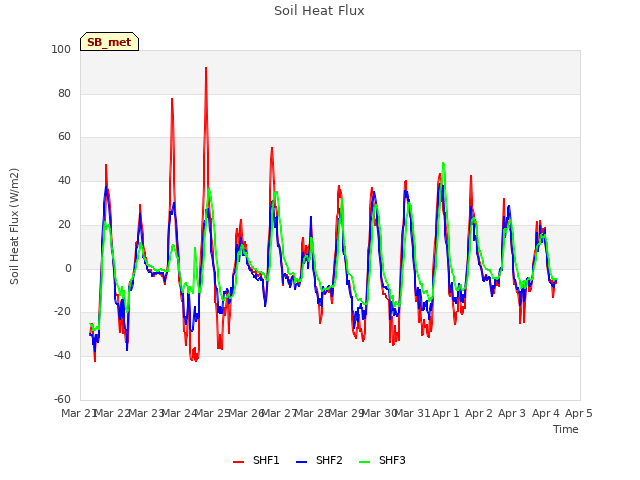Click the Mar 27 x-axis label
This screenshot has width=640, height=480.
tap(279, 413)
